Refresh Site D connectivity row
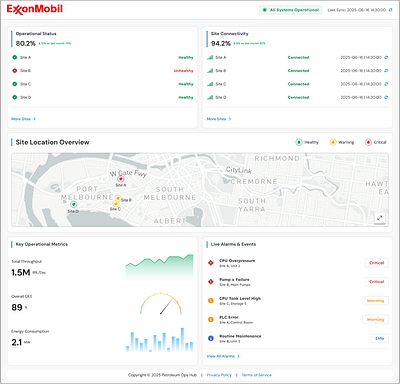Viewport: 400px width, 384px height. [x=386, y=97]
